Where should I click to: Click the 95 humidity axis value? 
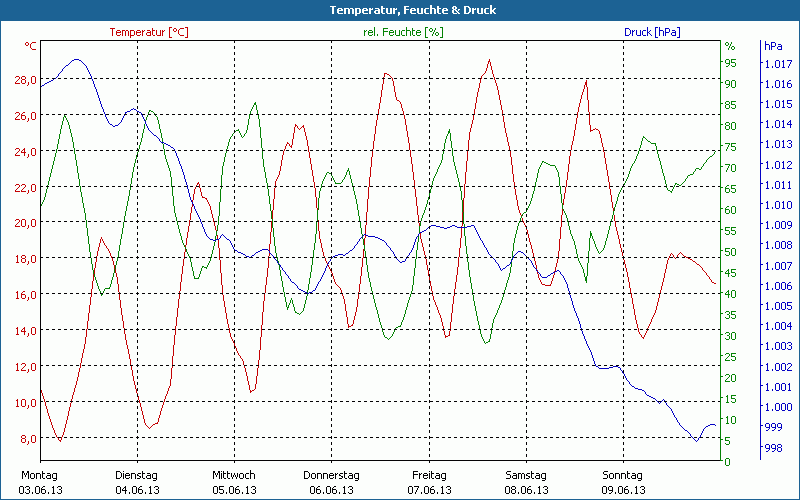tap(730, 63)
